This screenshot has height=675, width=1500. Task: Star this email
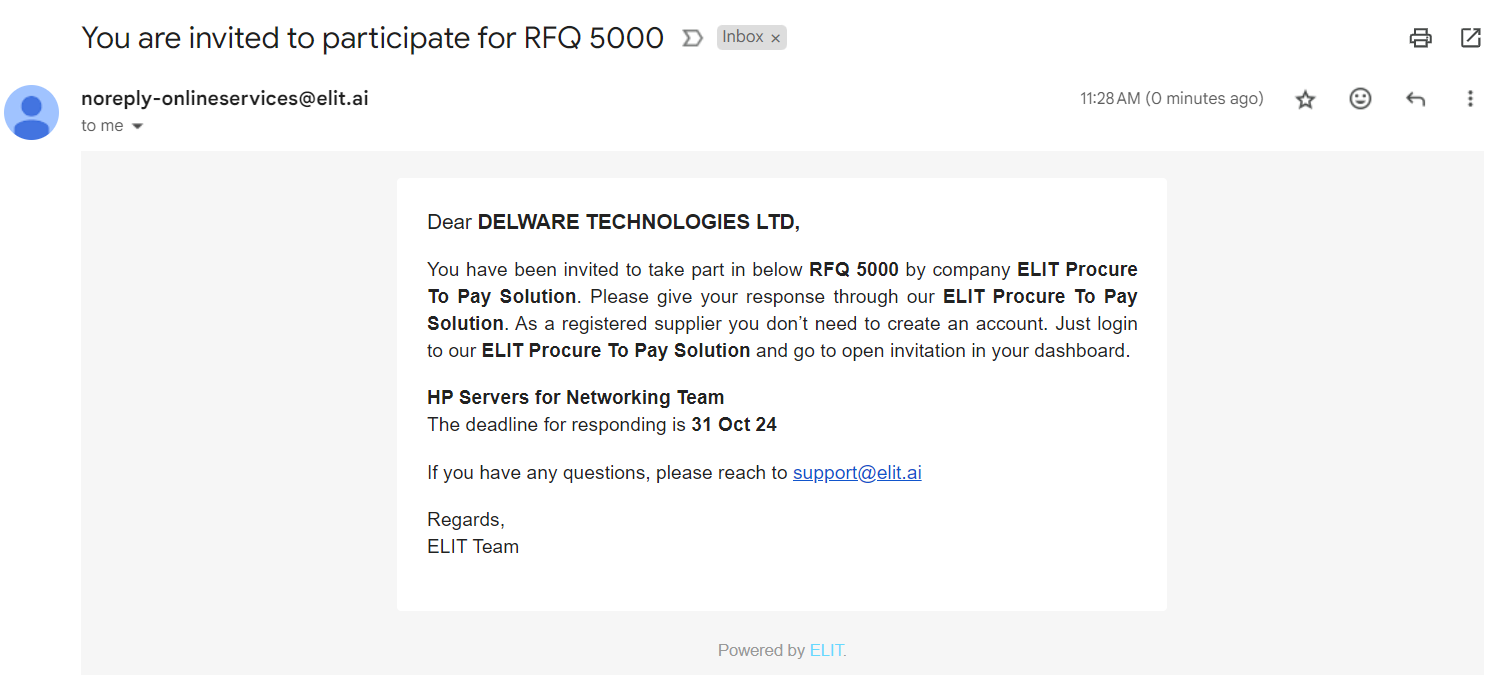point(1305,99)
